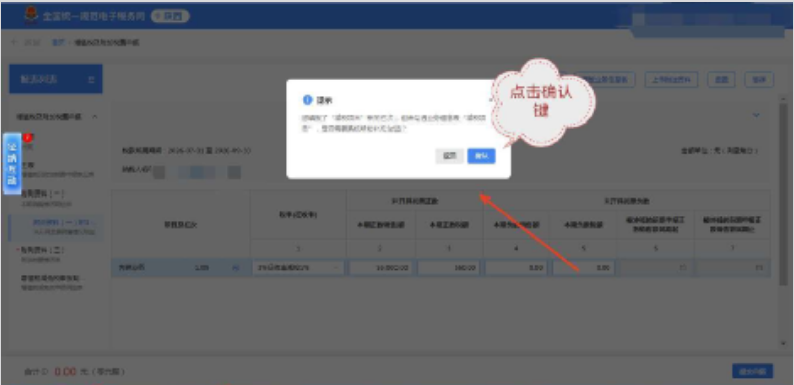Click the tax bureau emblem logo

31,16
